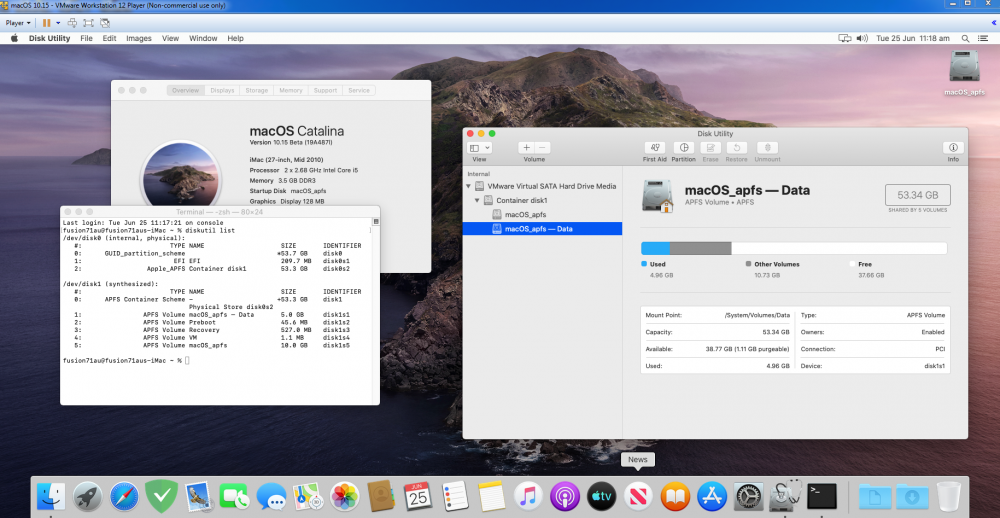Screen dimensions: 1000x518
Task: Switch to the Service tab in About This Mac
Action: (x=359, y=91)
